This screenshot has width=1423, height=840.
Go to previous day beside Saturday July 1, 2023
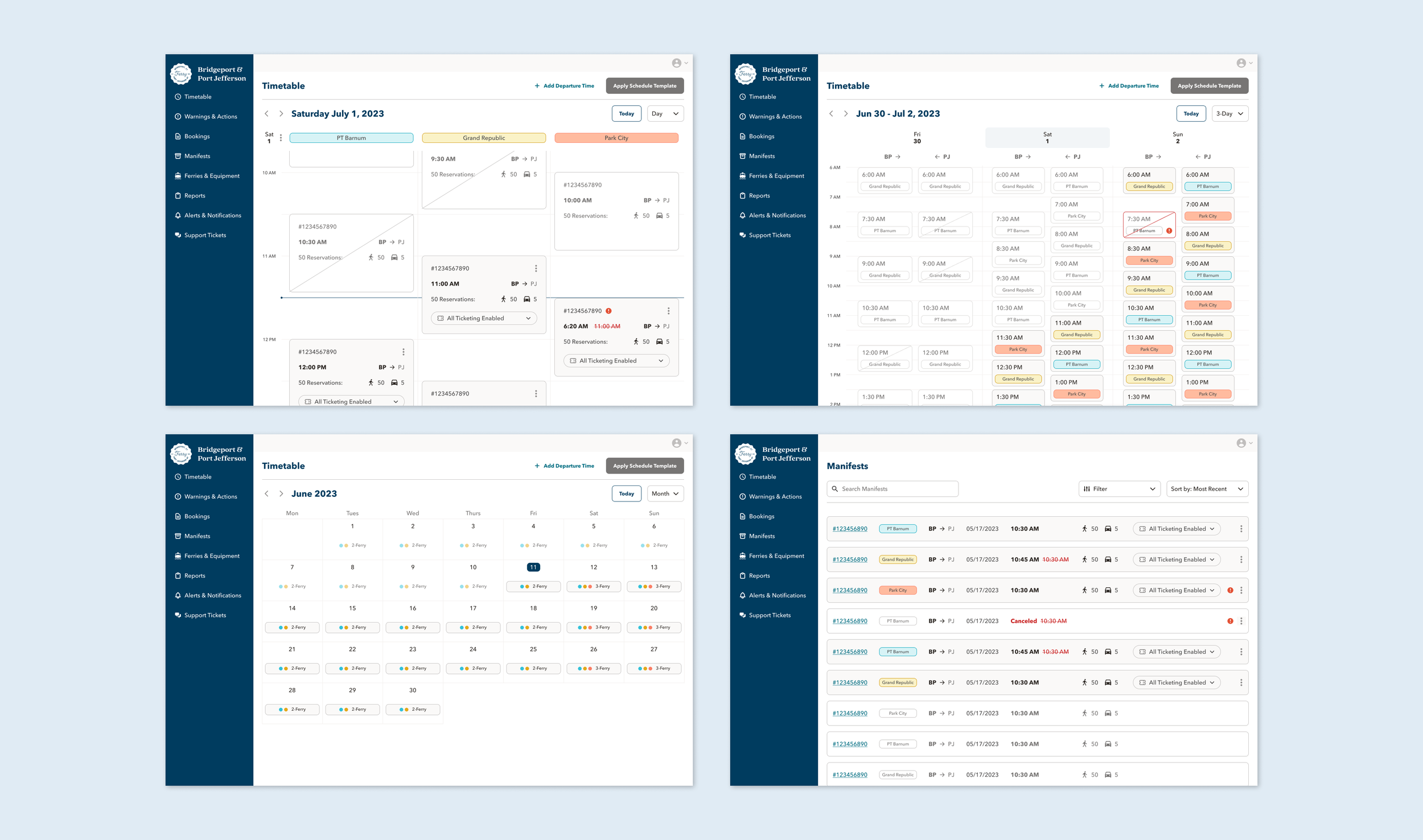[x=266, y=114]
